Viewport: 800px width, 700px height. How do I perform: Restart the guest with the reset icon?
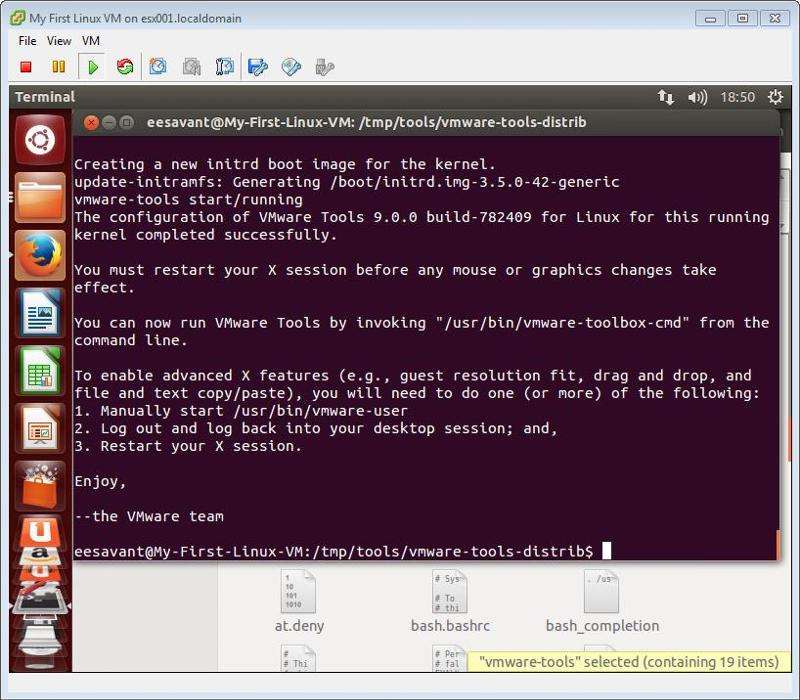tap(125, 67)
